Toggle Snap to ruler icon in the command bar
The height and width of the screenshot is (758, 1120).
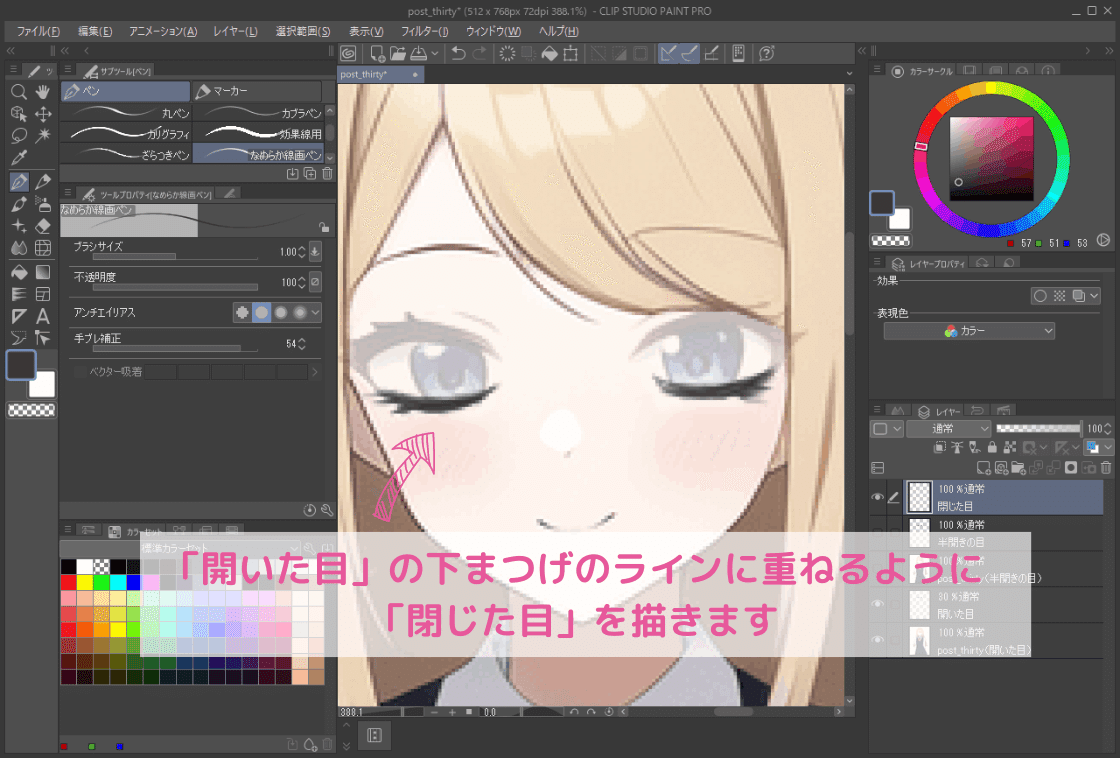[669, 54]
